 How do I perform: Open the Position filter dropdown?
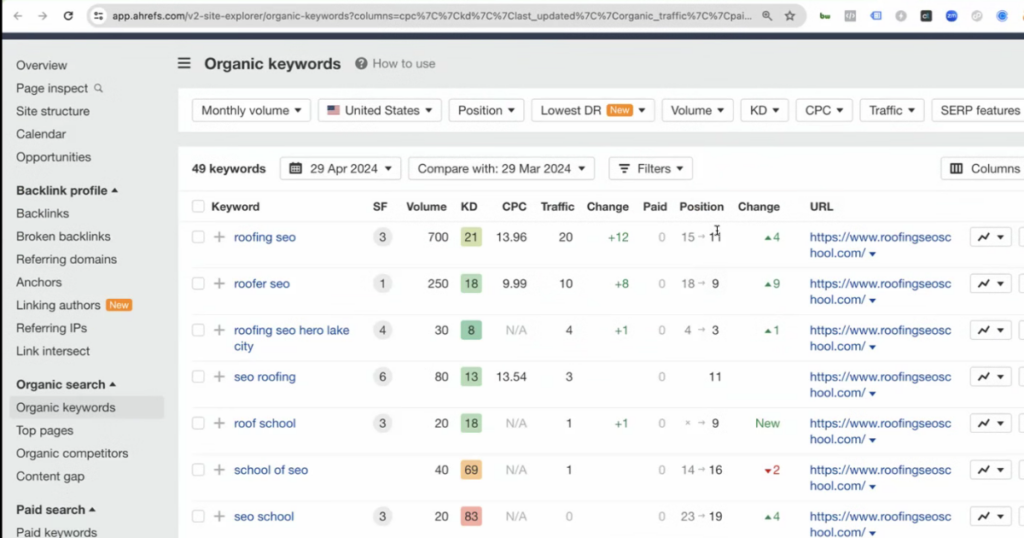pyautogui.click(x=486, y=110)
